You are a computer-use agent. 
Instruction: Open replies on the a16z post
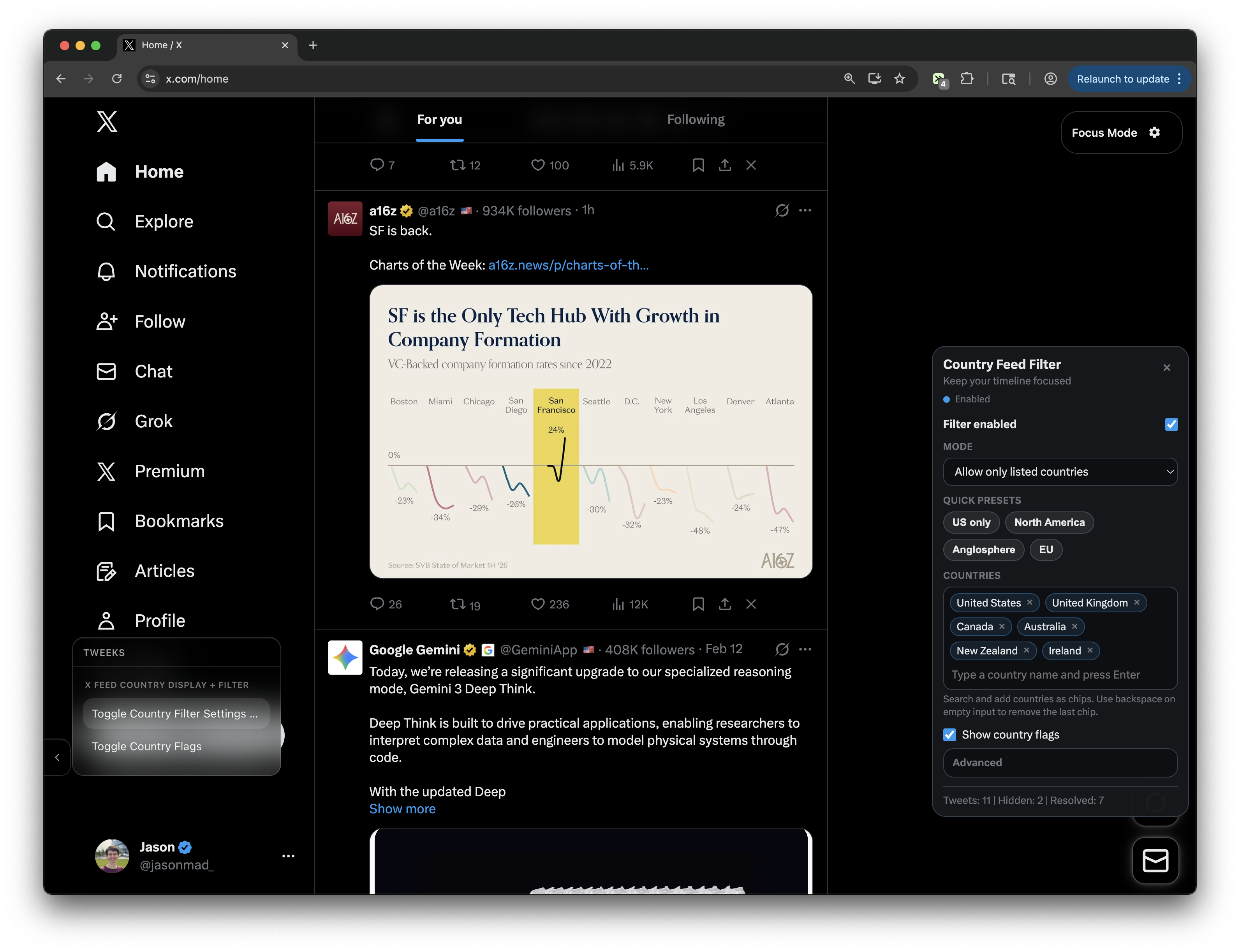pos(377,604)
